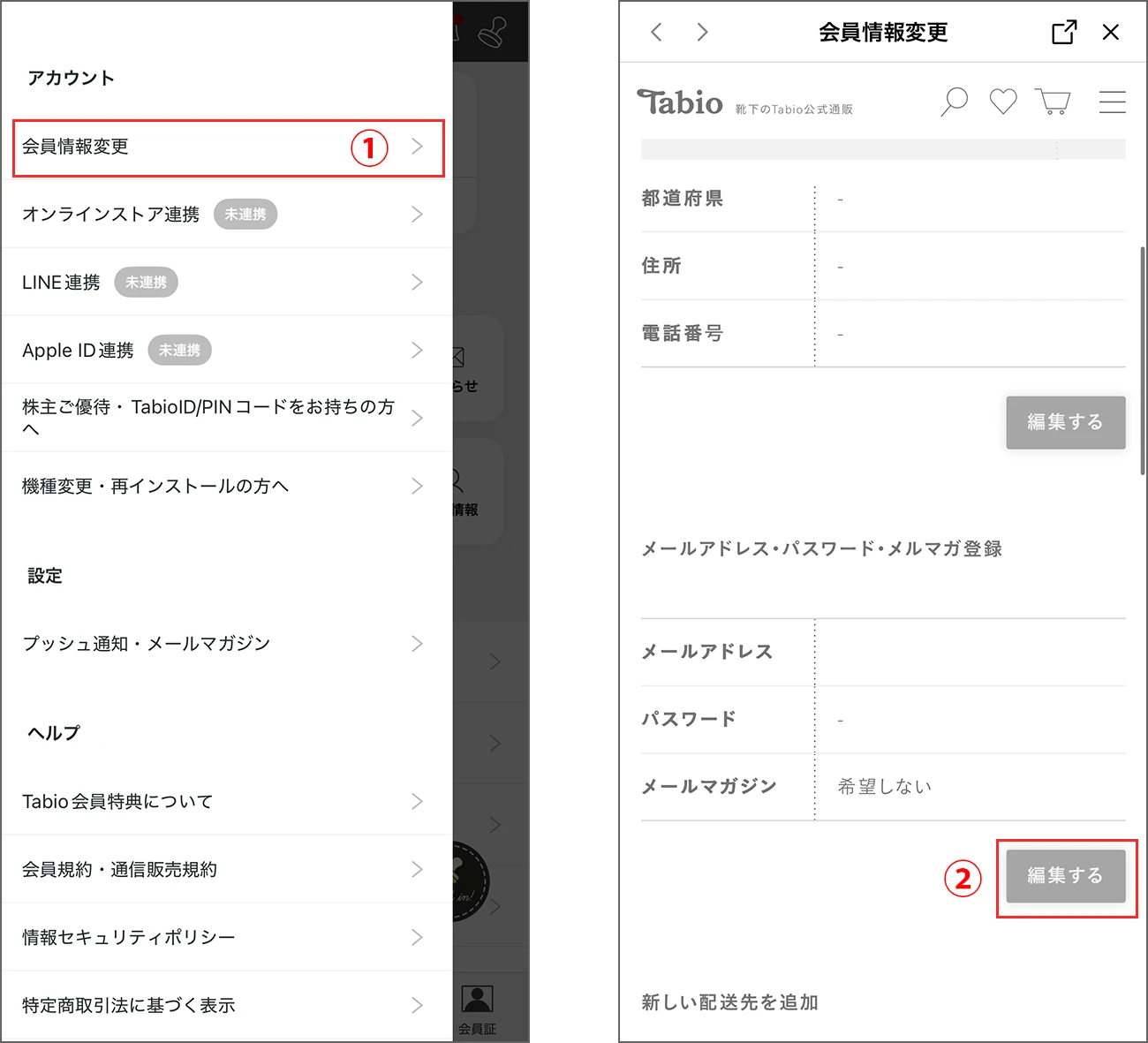Tap the Tabio logo
The width and height of the screenshot is (1148, 1043).
tap(680, 102)
